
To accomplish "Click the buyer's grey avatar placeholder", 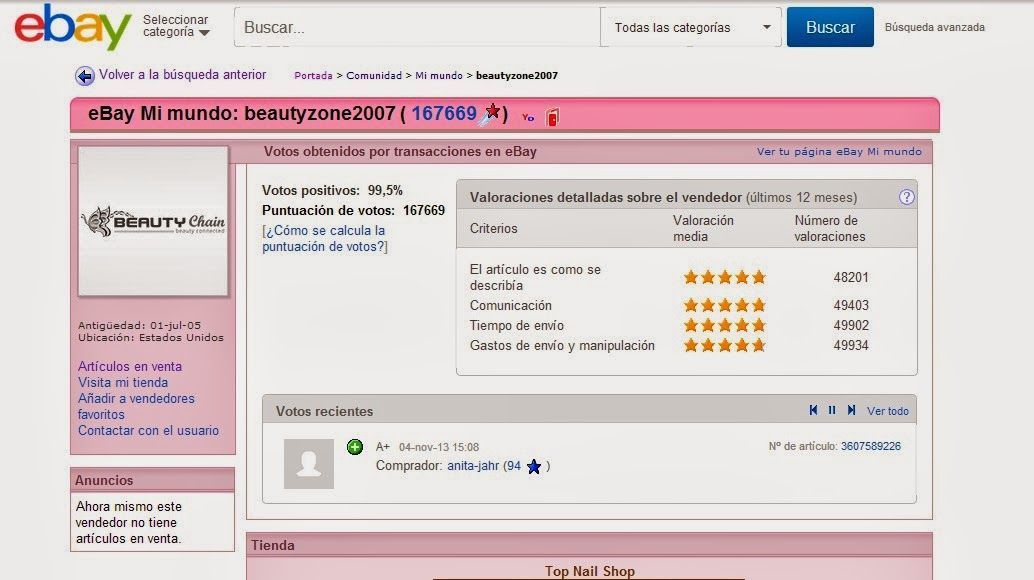I will (309, 464).
